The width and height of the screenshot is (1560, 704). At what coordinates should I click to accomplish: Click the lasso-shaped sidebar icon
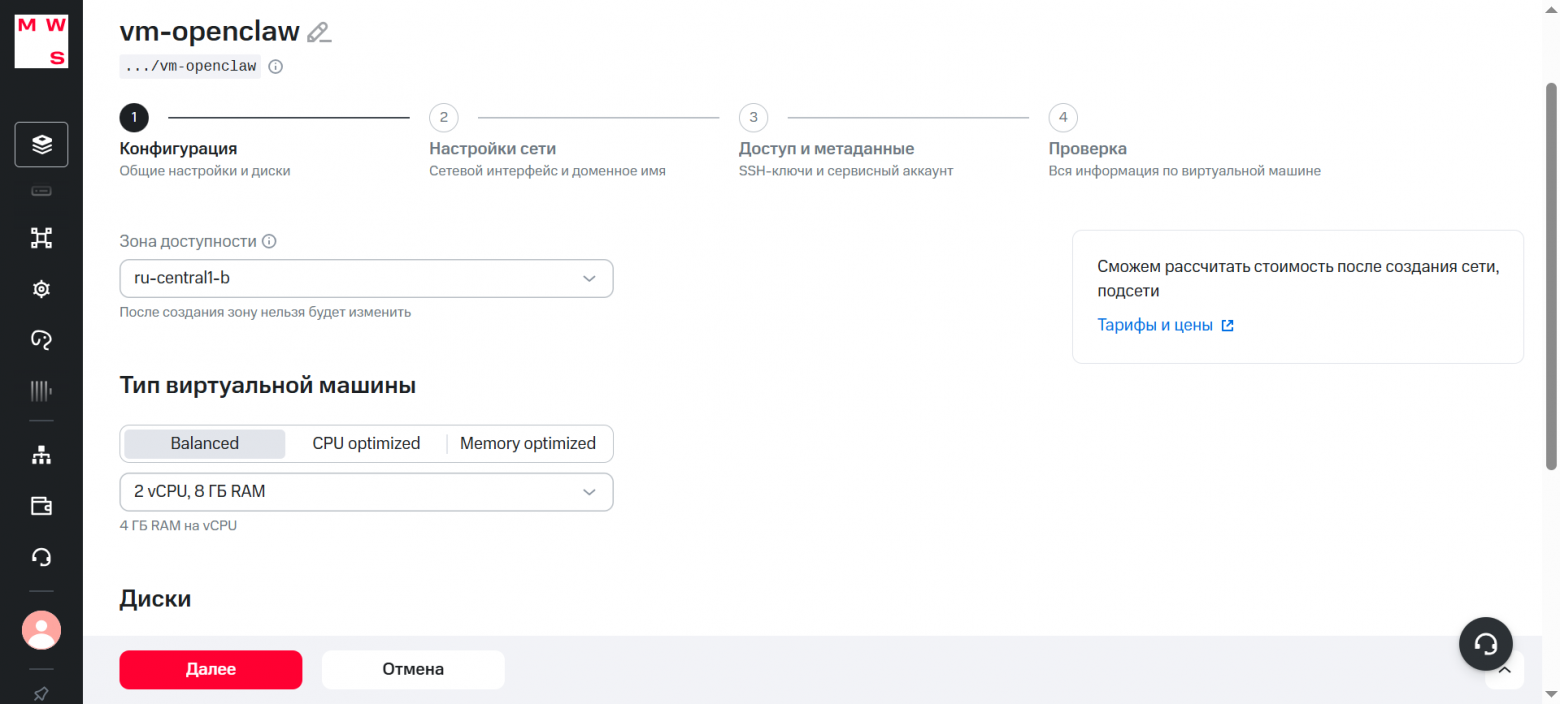point(40,339)
